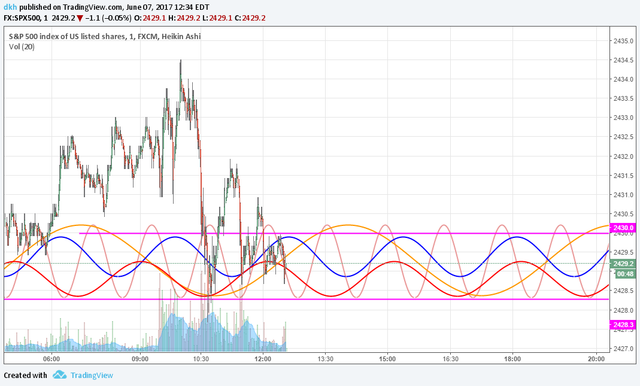Click the magenta 2428.3 price label
640x386 pixels.
(623, 325)
